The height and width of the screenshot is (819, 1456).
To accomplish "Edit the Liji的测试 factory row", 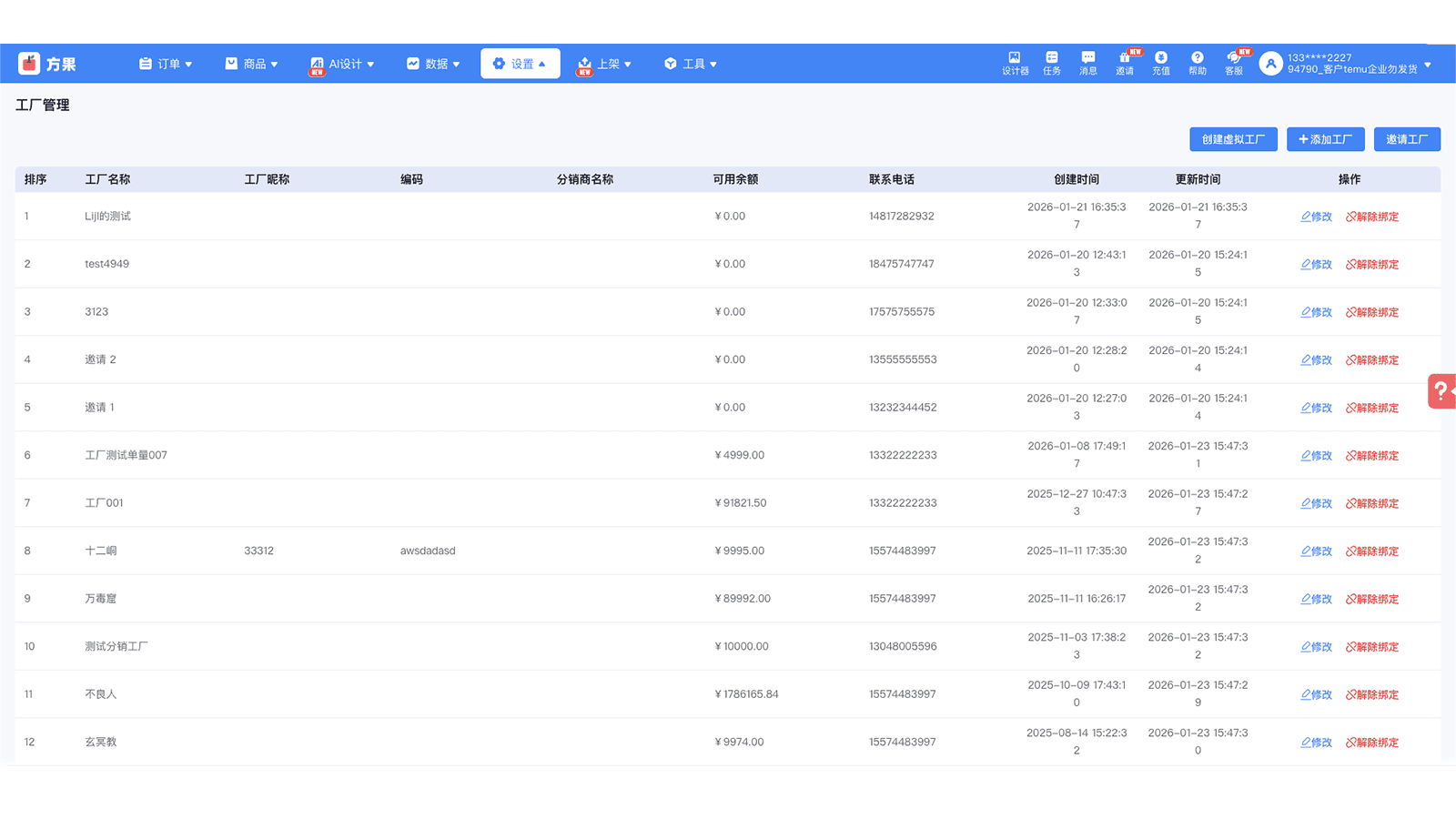I will point(1316,217).
